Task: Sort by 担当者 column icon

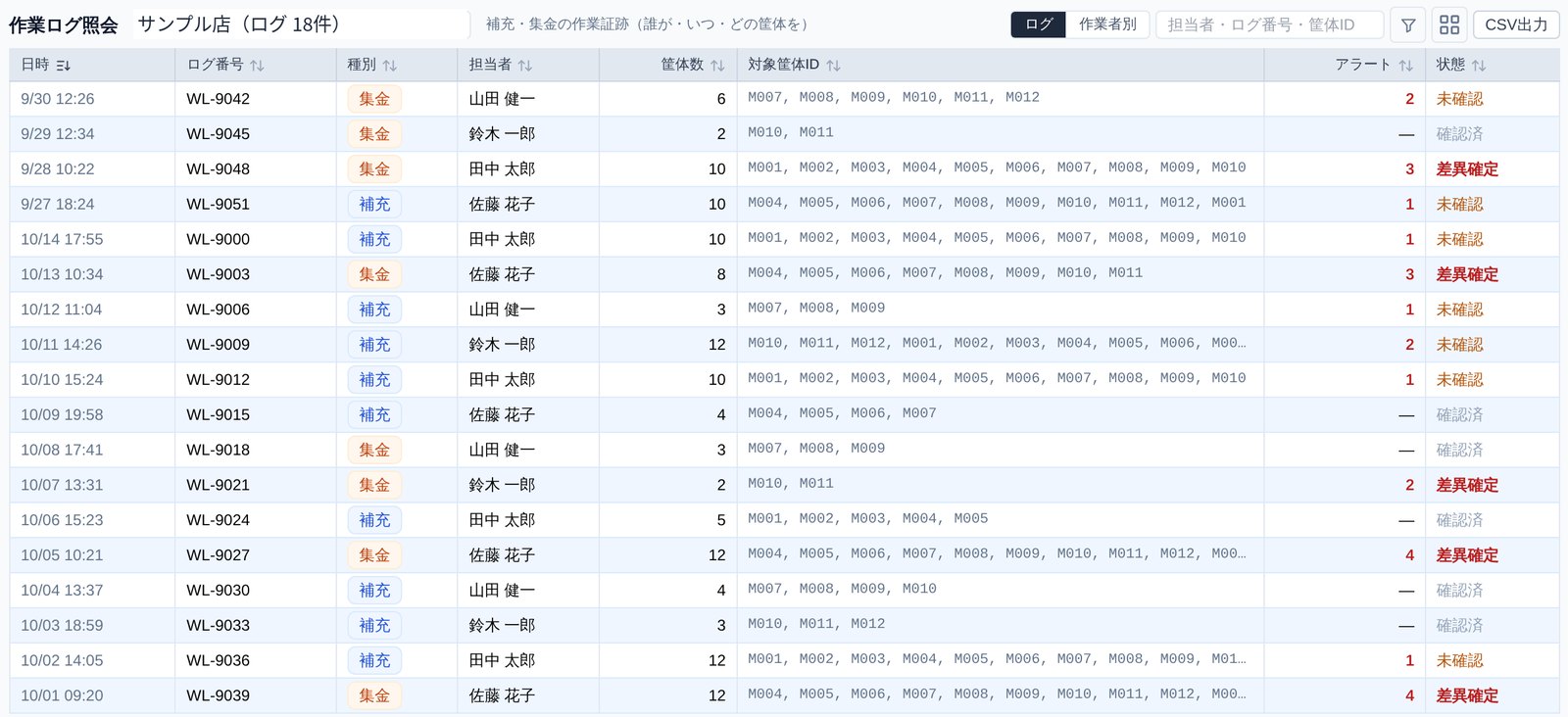Action: 525,66
